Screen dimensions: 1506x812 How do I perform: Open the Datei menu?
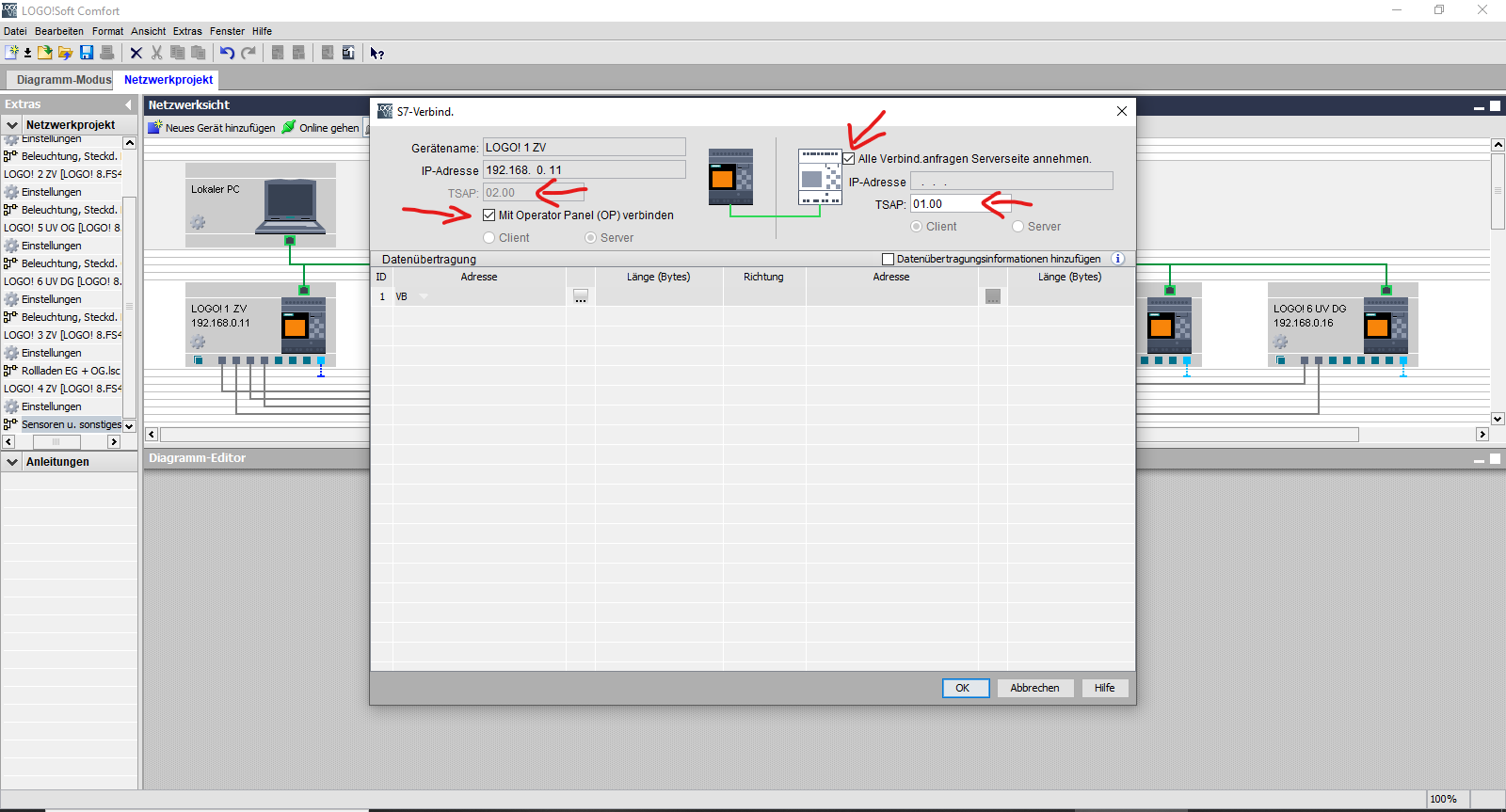pos(15,31)
